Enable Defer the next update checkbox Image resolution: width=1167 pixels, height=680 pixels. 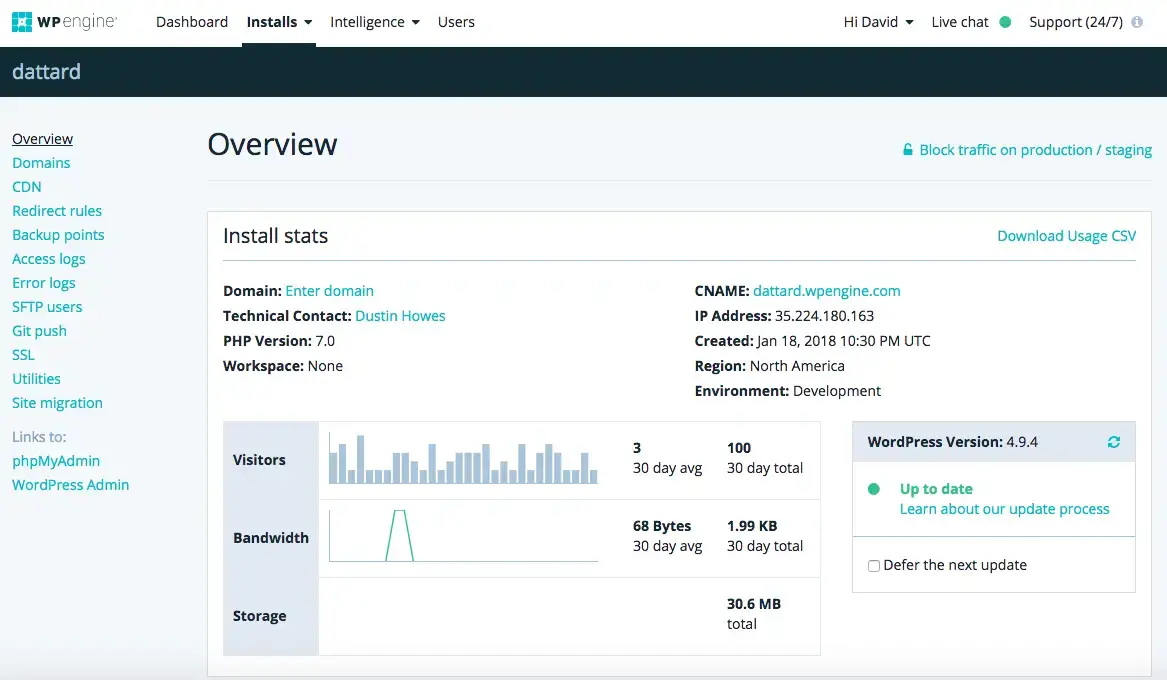(x=874, y=566)
